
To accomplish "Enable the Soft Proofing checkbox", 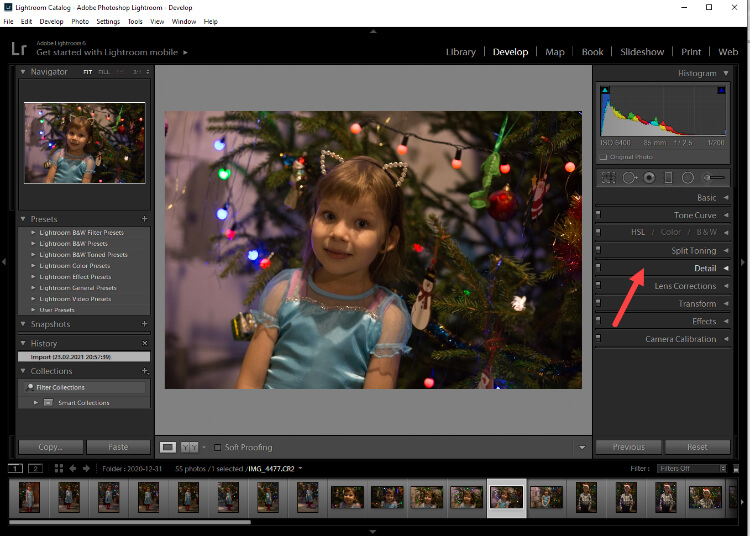I will [217, 447].
